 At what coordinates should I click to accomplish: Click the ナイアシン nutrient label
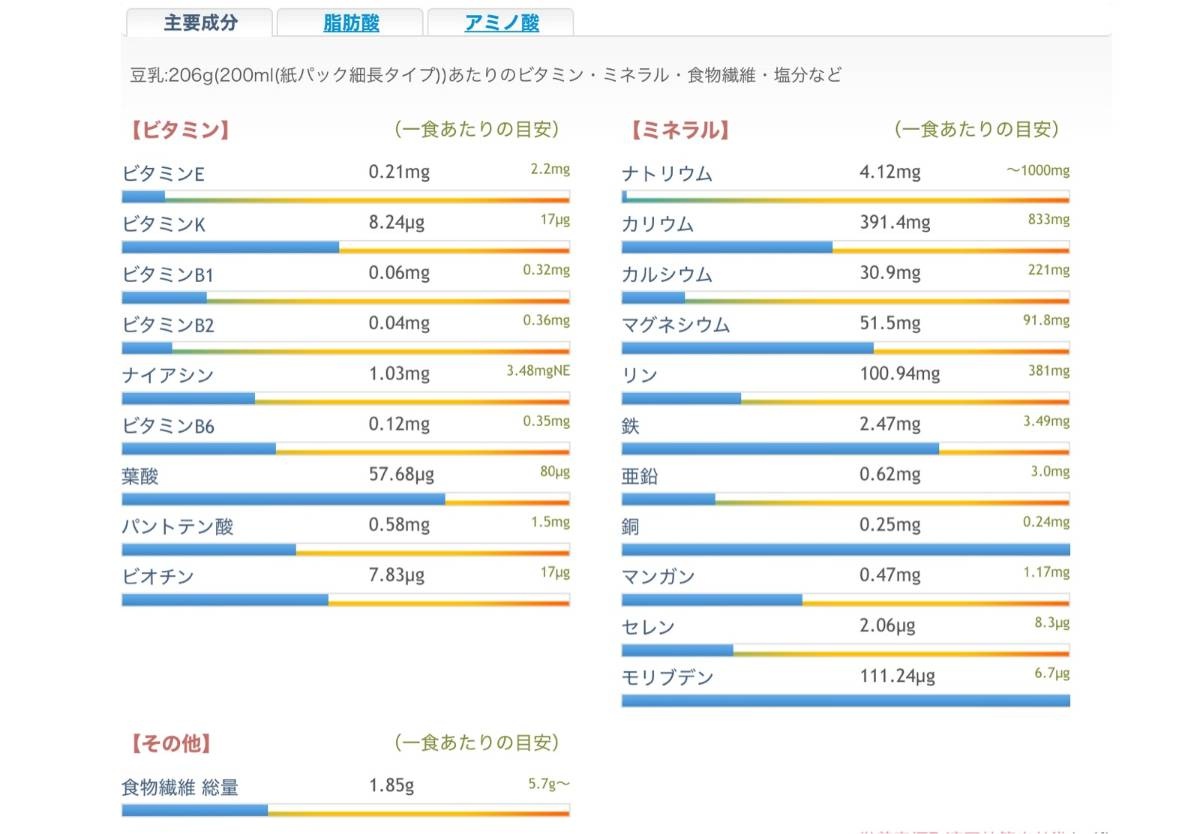(168, 375)
